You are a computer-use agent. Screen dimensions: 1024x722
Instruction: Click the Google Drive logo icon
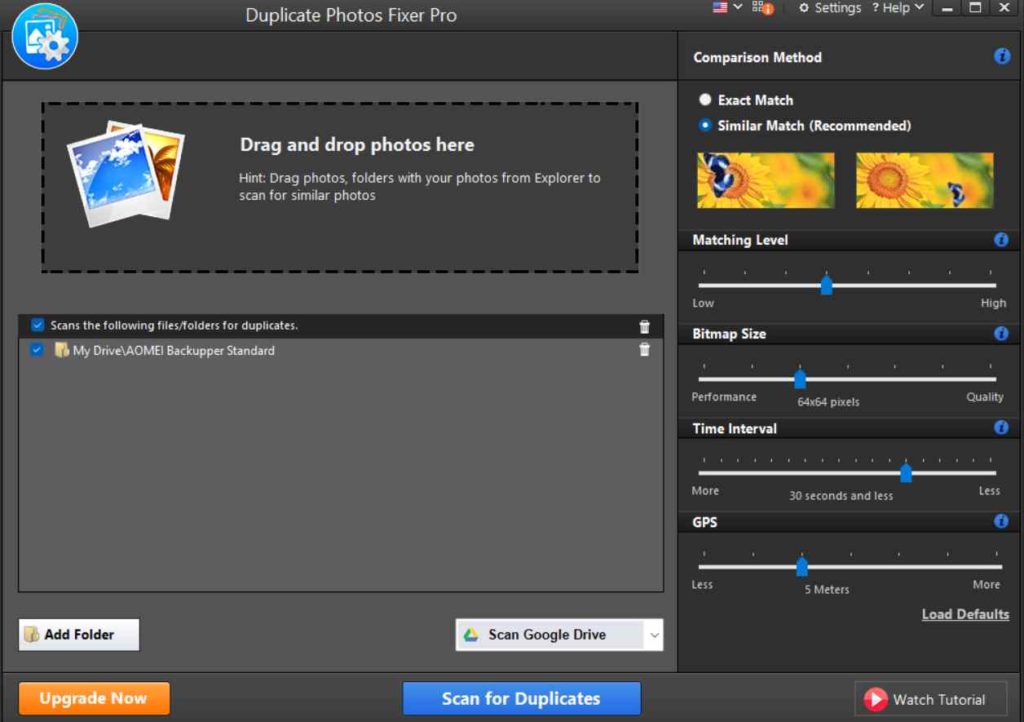pos(471,635)
